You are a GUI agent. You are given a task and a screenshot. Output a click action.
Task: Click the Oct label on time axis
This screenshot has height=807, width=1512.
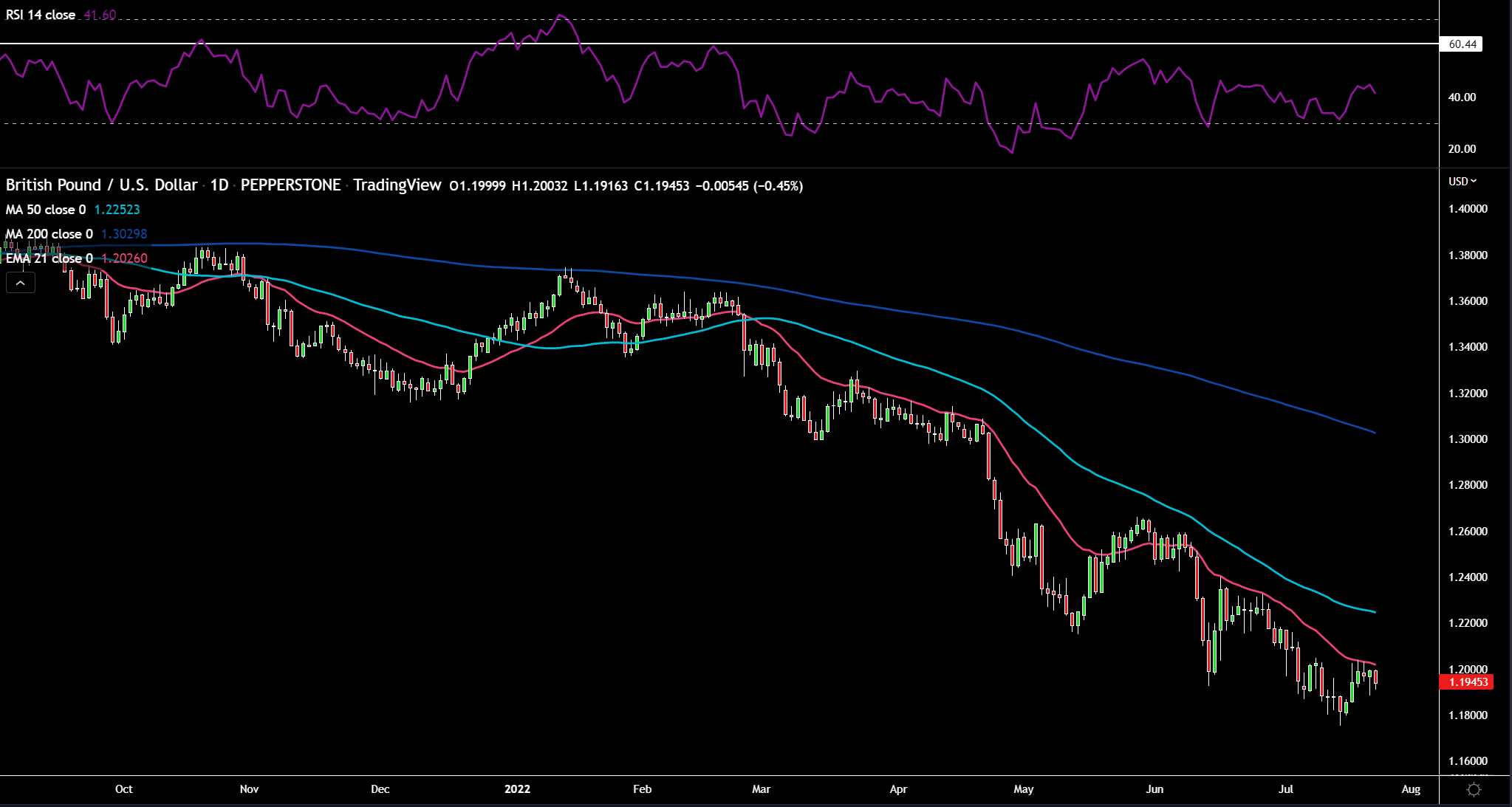point(124,789)
